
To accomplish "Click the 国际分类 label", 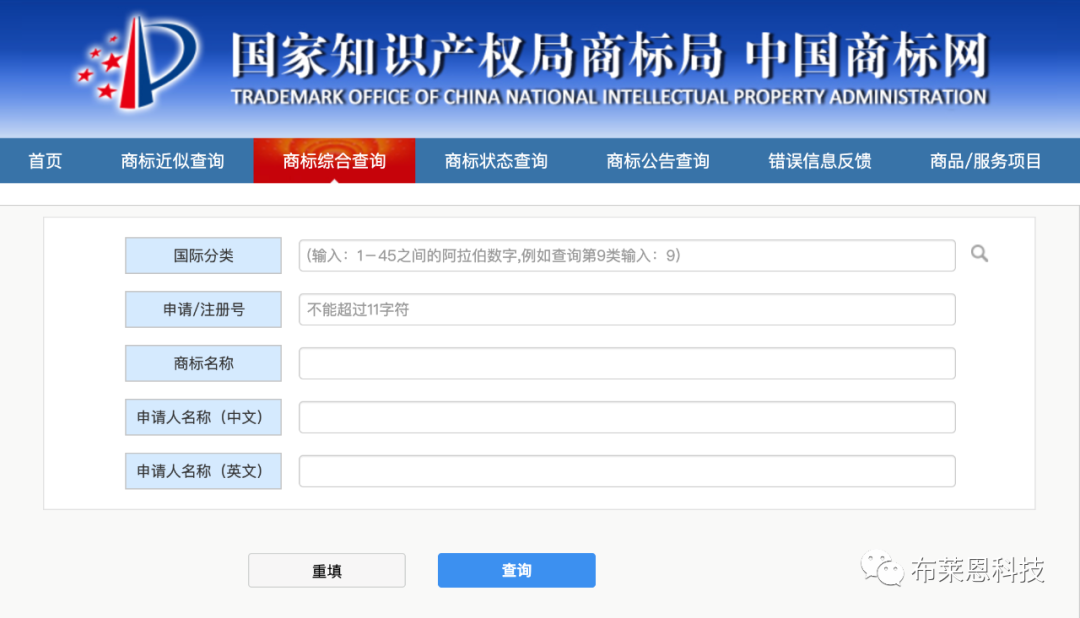I will 203,256.
